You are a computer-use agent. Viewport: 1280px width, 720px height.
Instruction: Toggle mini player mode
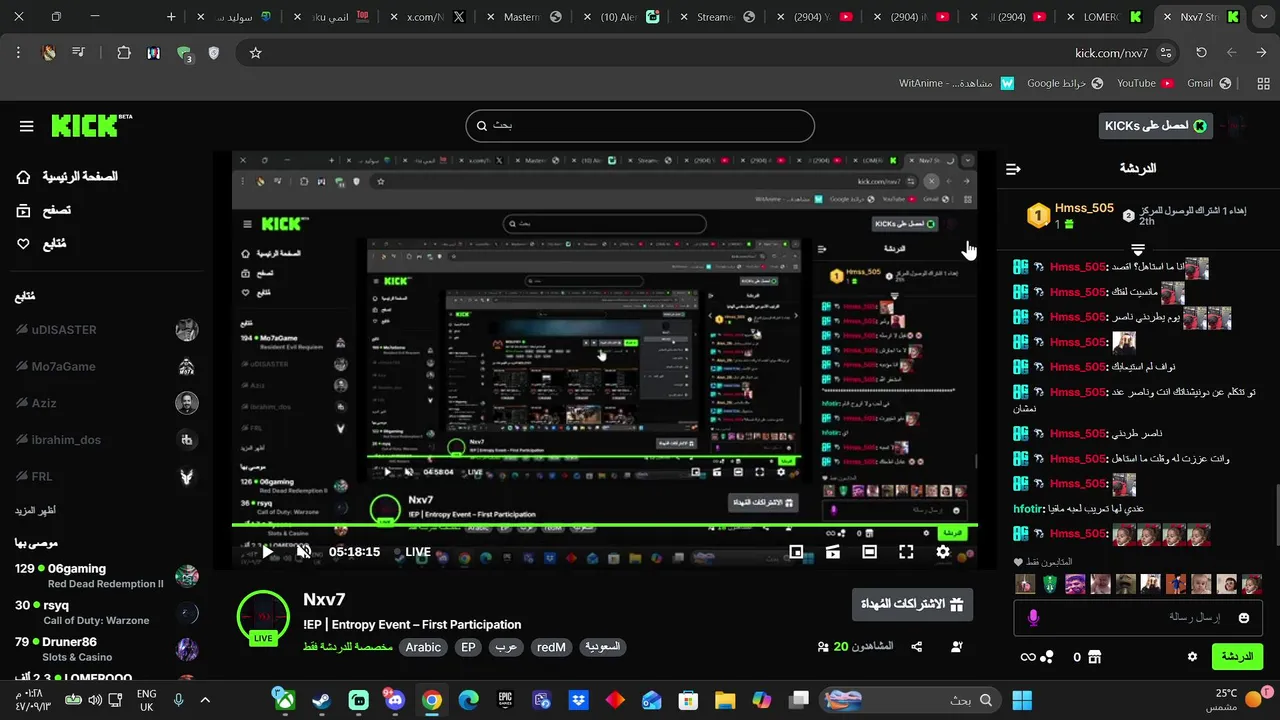pyautogui.click(x=796, y=552)
